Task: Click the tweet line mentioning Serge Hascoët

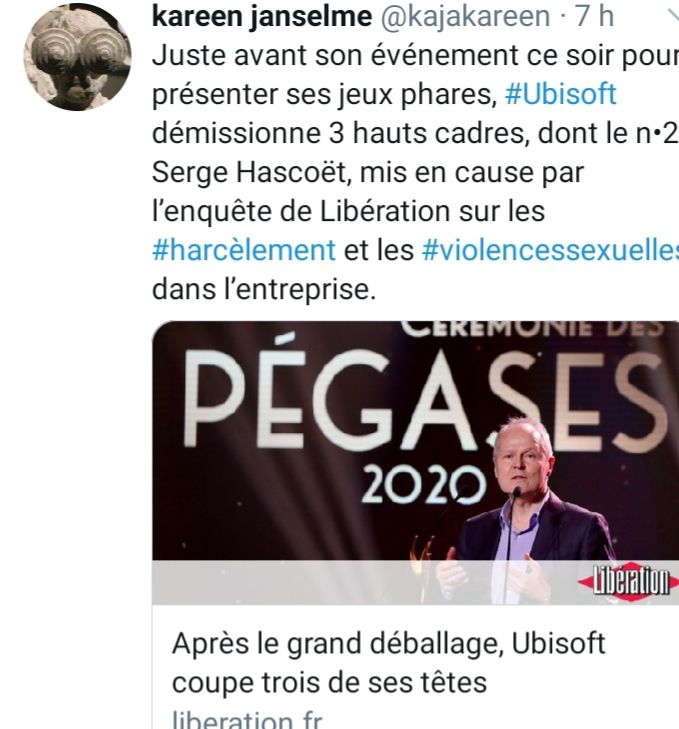Action: 367,172
